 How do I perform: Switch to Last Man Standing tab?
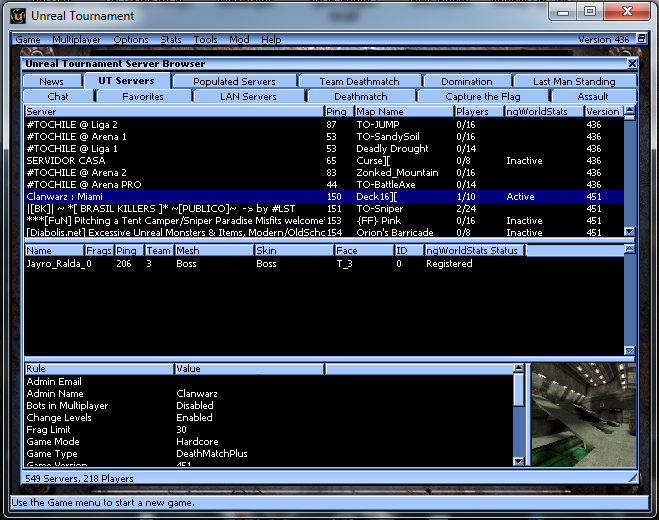[x=574, y=81]
